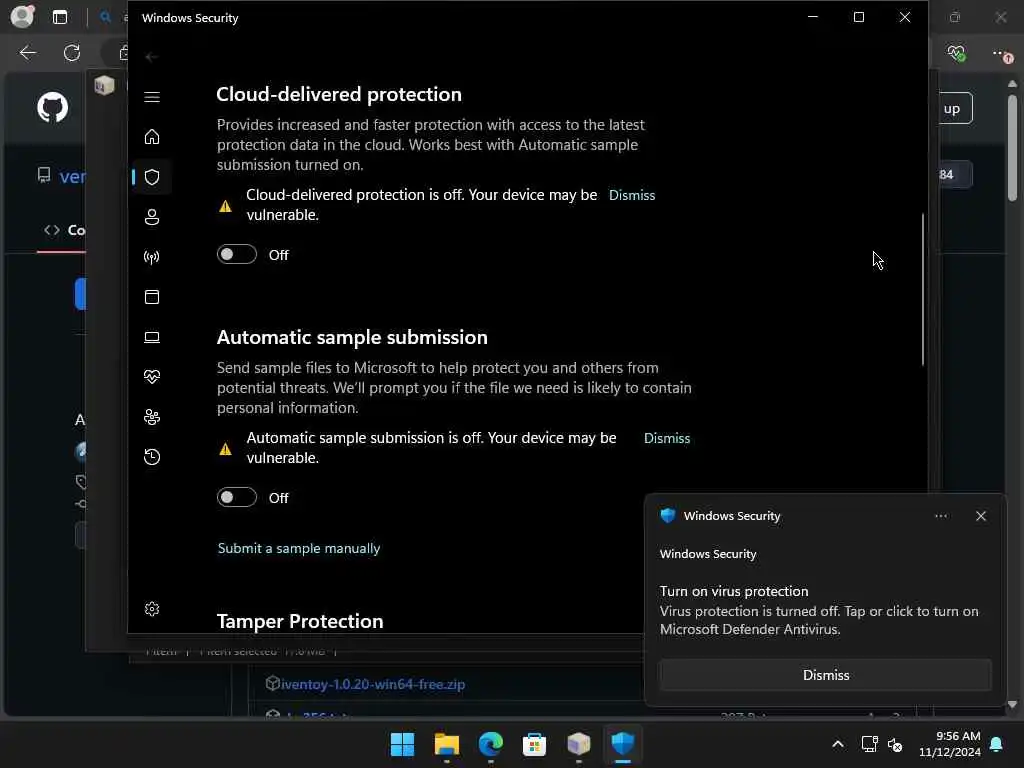The width and height of the screenshot is (1024, 768).
Task: Open the clock and date showing 9:56 AM
Action: [x=950, y=744]
